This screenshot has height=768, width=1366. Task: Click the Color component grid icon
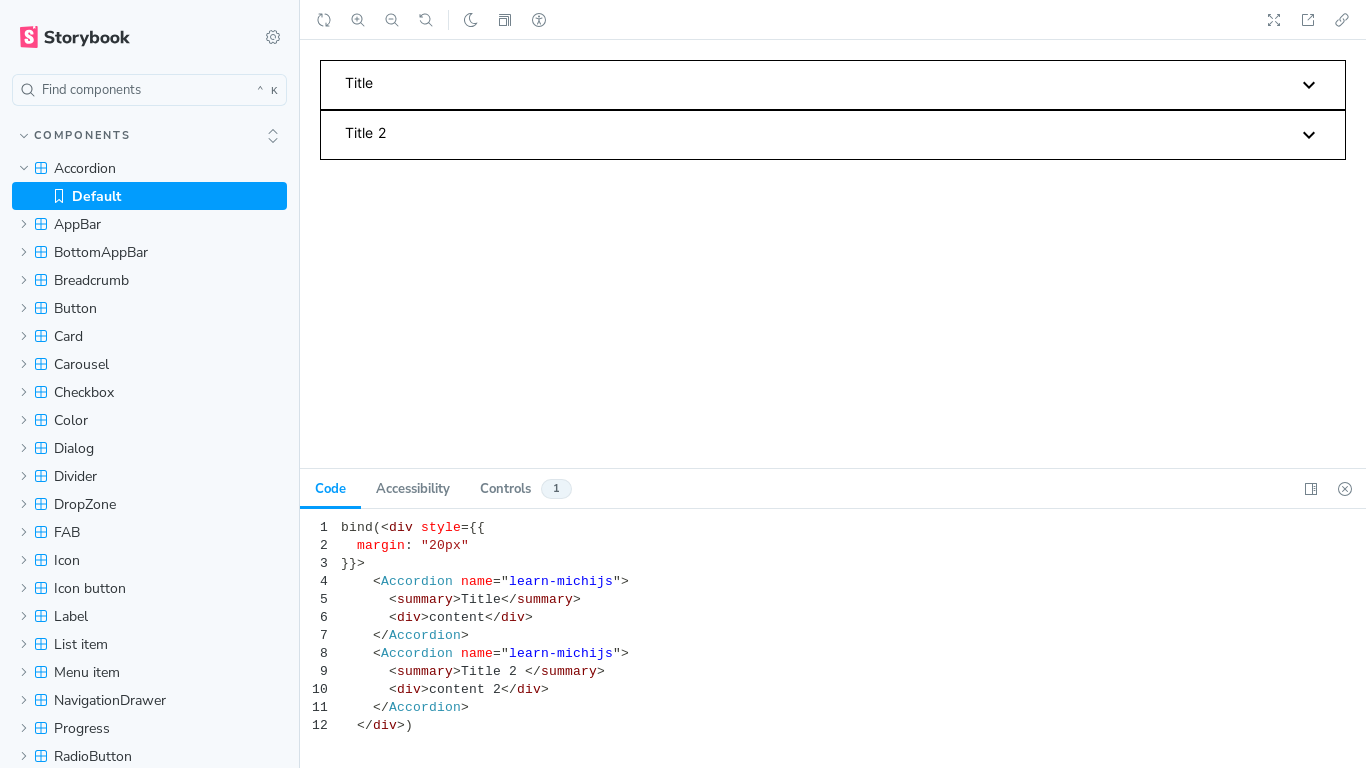tap(41, 420)
